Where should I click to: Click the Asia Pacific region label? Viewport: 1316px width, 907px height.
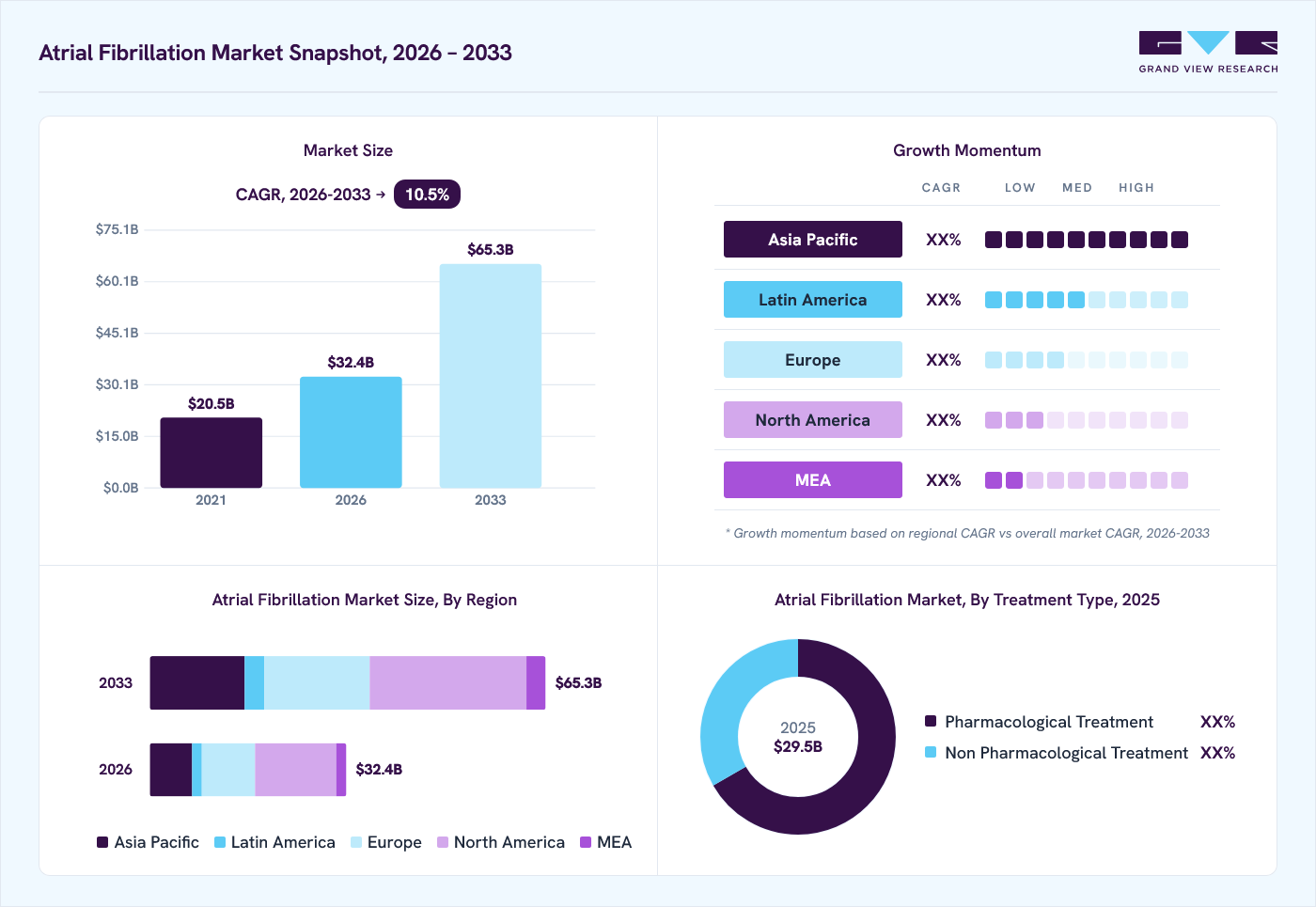coord(813,240)
